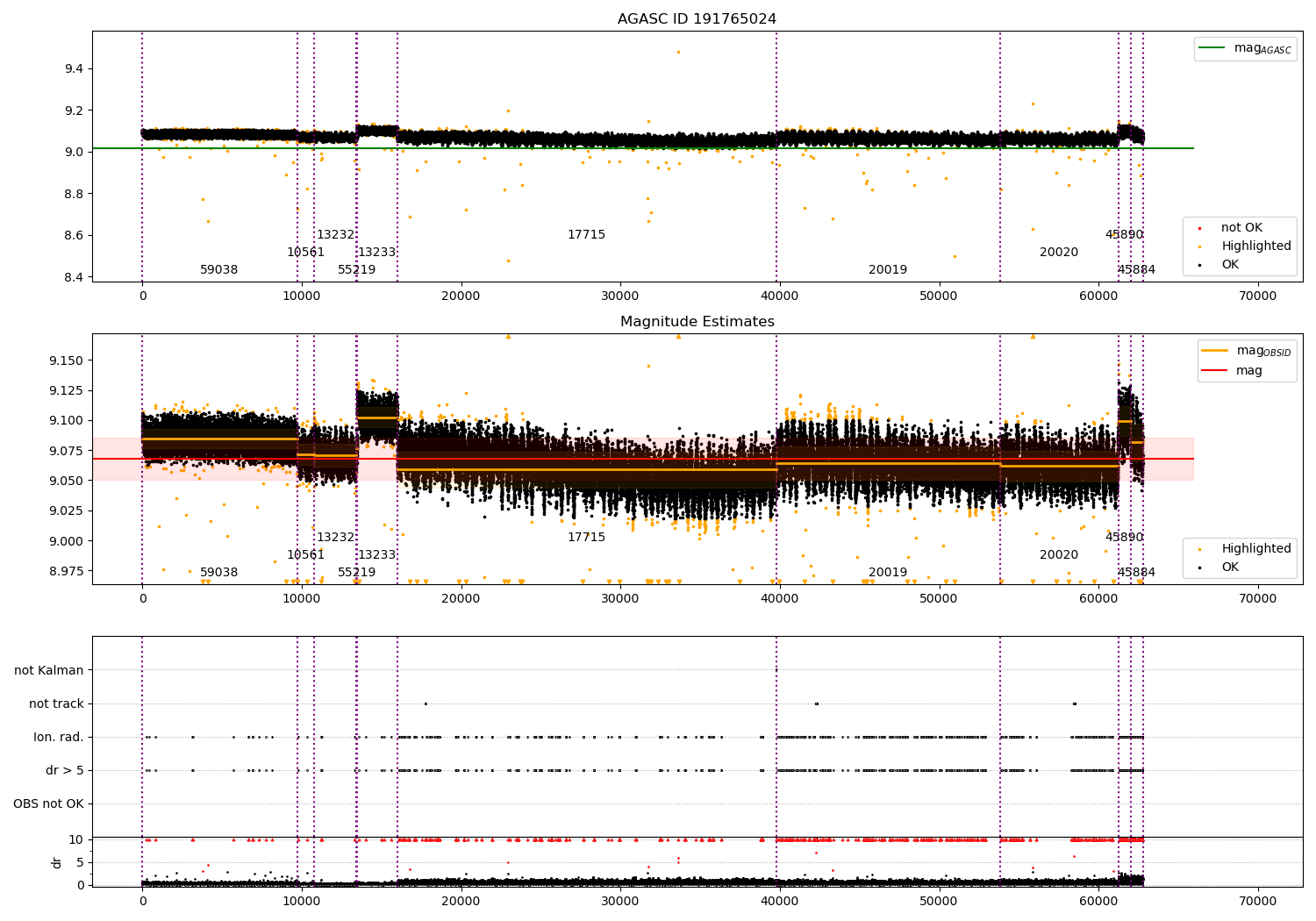Click obsid label 45884 in the middle plot
Image resolution: width=1316 pixels, height=921 pixels.
click(x=1136, y=573)
